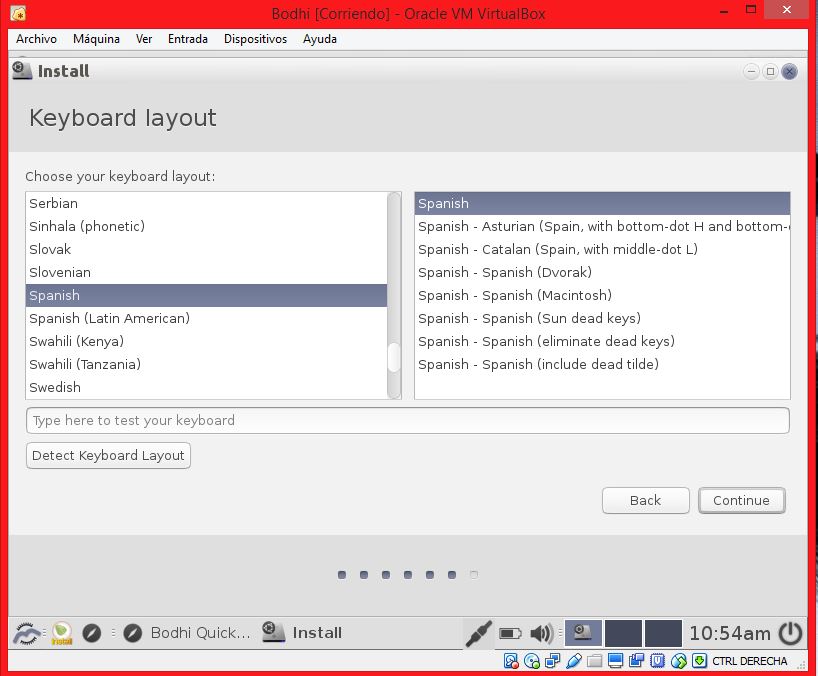Open the Ayuda menu
This screenshot has height=676, width=818.
320,39
